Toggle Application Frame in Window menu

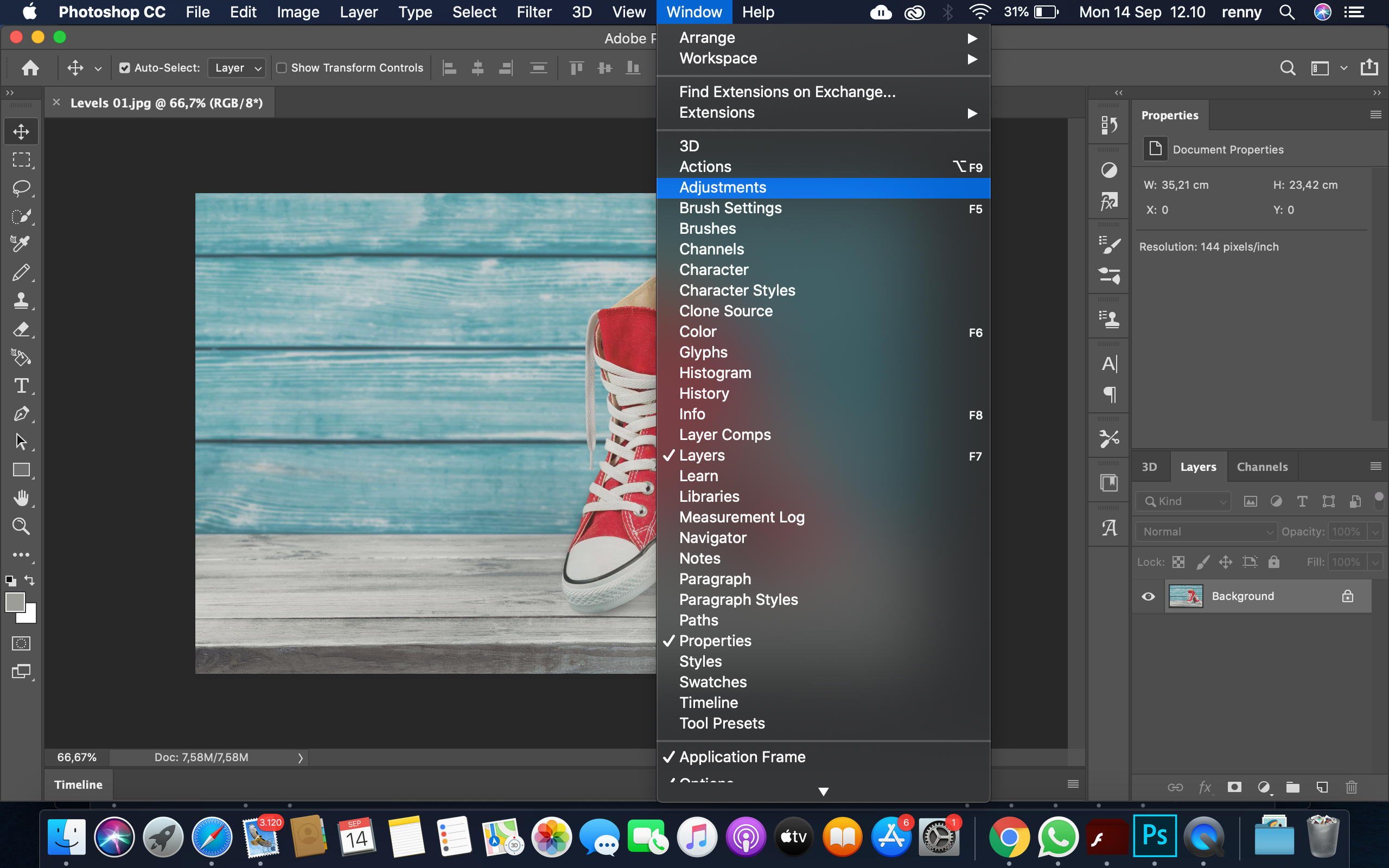pos(823,757)
